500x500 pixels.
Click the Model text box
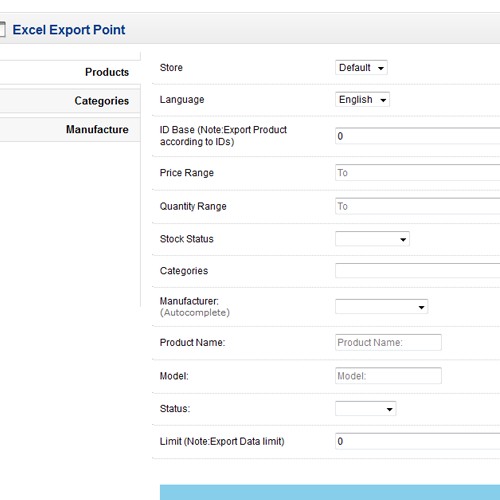tap(388, 376)
